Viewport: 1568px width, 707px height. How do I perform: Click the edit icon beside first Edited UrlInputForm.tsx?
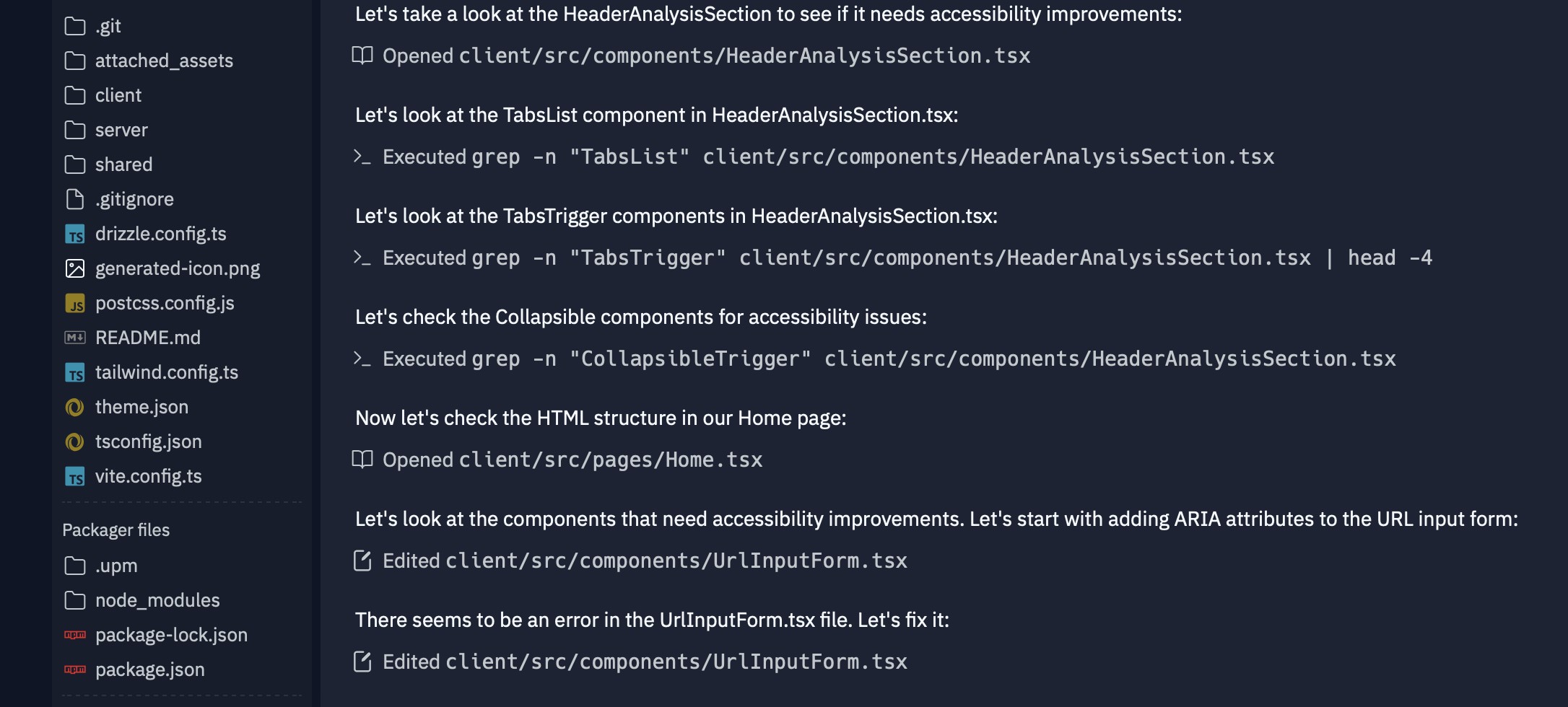(x=362, y=561)
